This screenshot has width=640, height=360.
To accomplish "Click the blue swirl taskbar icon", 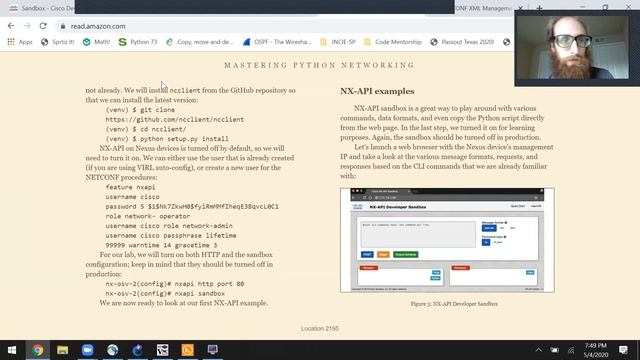I will tap(137, 350).
